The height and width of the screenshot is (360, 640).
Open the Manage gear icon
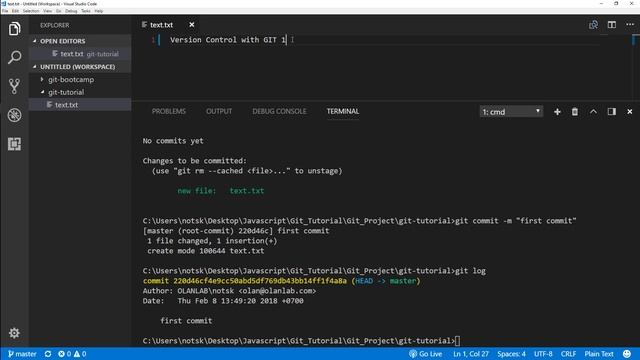coord(14,333)
